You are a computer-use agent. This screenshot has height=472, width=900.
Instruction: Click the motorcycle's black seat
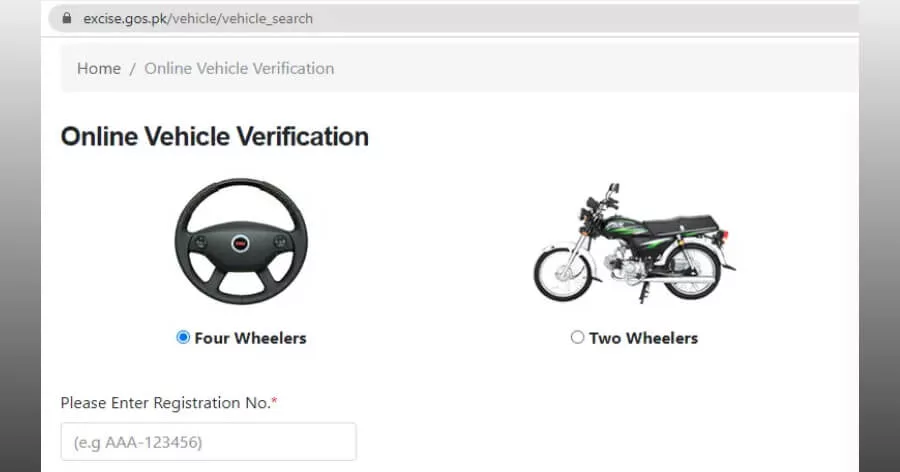coord(682,225)
